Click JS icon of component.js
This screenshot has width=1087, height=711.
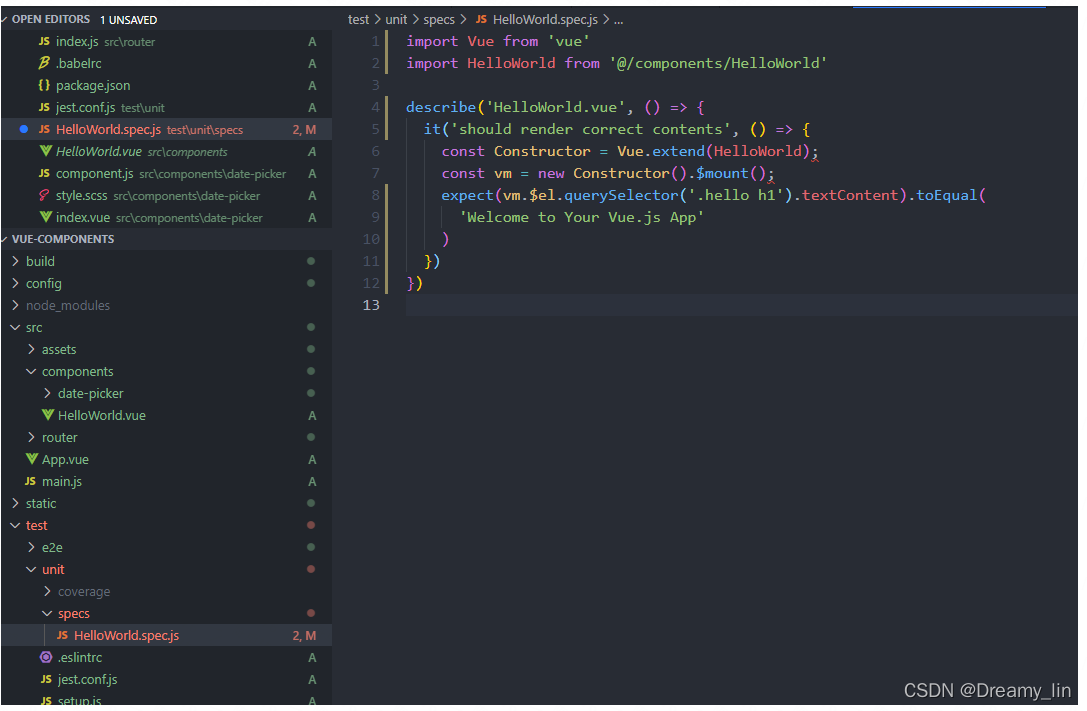click(x=44, y=173)
